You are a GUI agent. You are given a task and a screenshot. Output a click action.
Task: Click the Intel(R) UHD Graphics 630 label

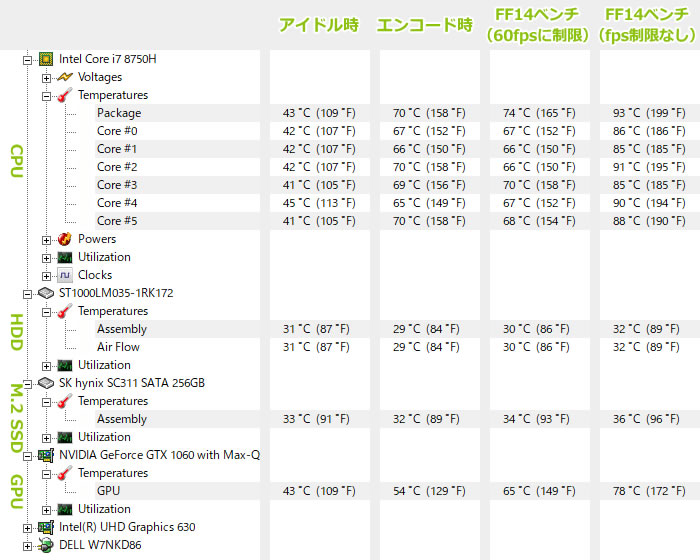point(127,527)
